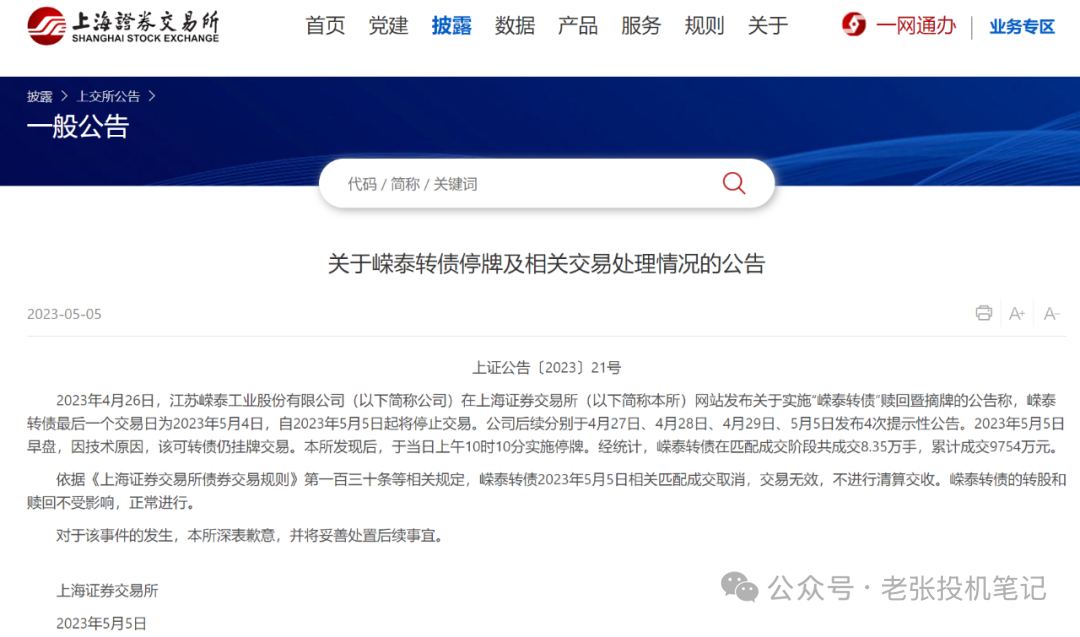
Task: Click the signature 上海证券交易所
Action: click(107, 591)
